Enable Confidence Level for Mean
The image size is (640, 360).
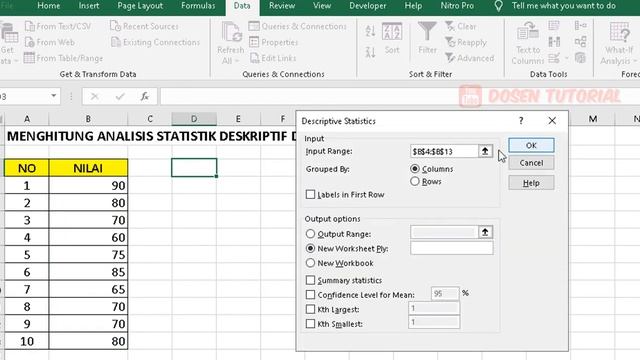(310, 294)
